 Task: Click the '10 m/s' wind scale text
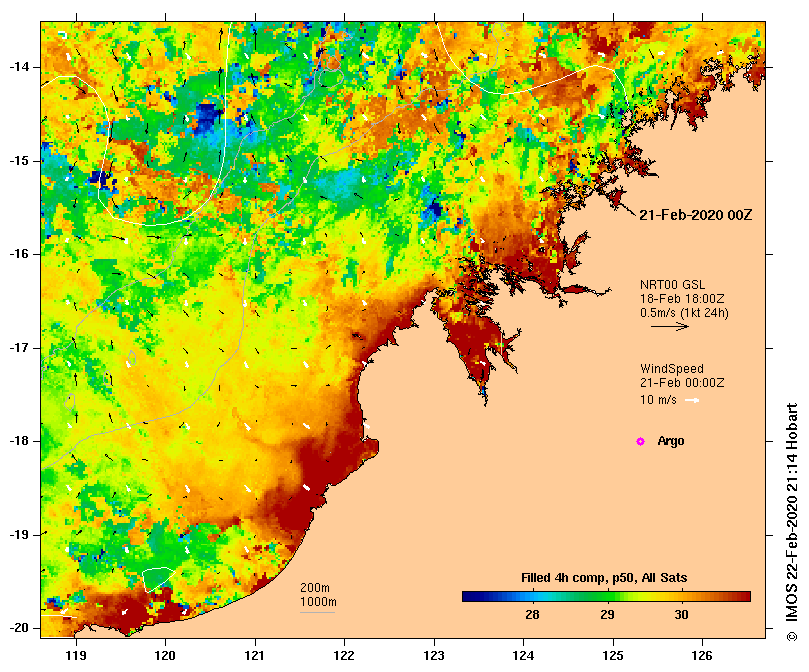click(x=658, y=400)
